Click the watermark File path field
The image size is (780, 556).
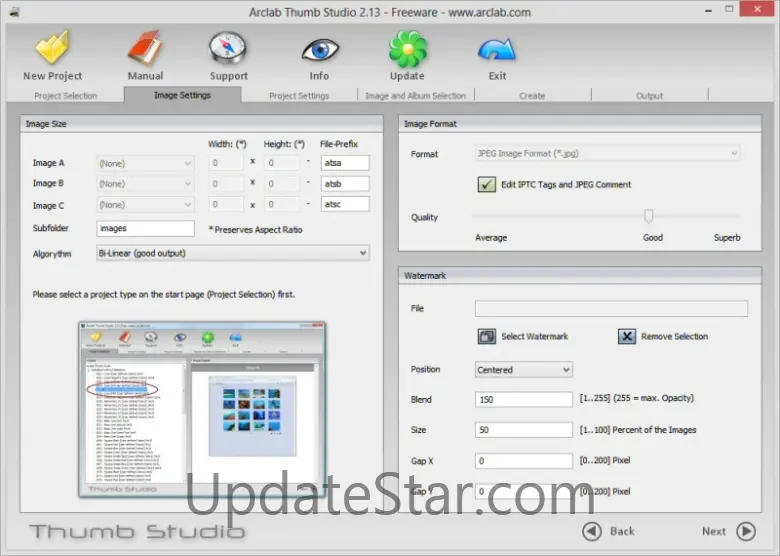[611, 308]
